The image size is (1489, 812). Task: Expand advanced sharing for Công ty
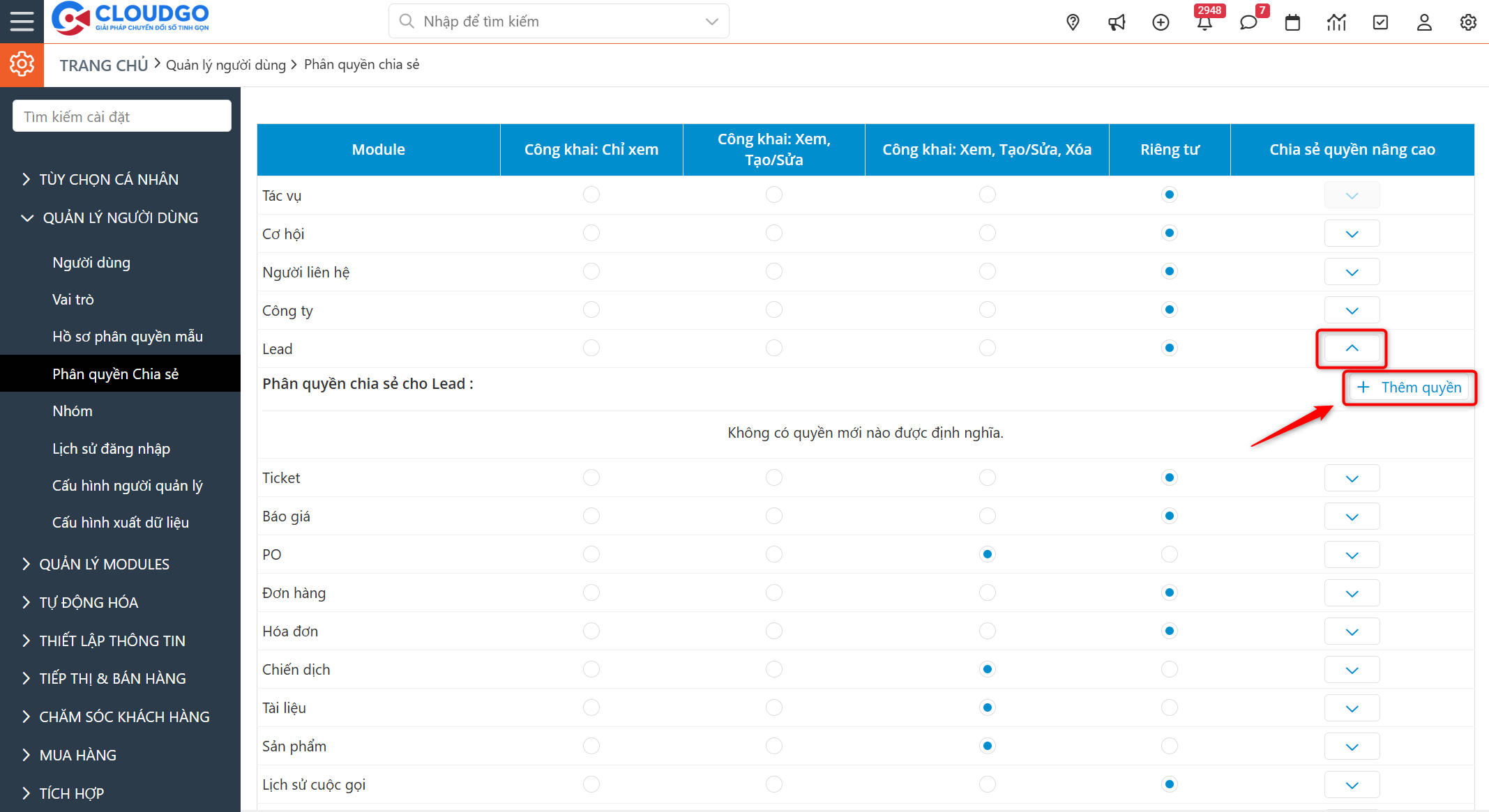(1352, 309)
